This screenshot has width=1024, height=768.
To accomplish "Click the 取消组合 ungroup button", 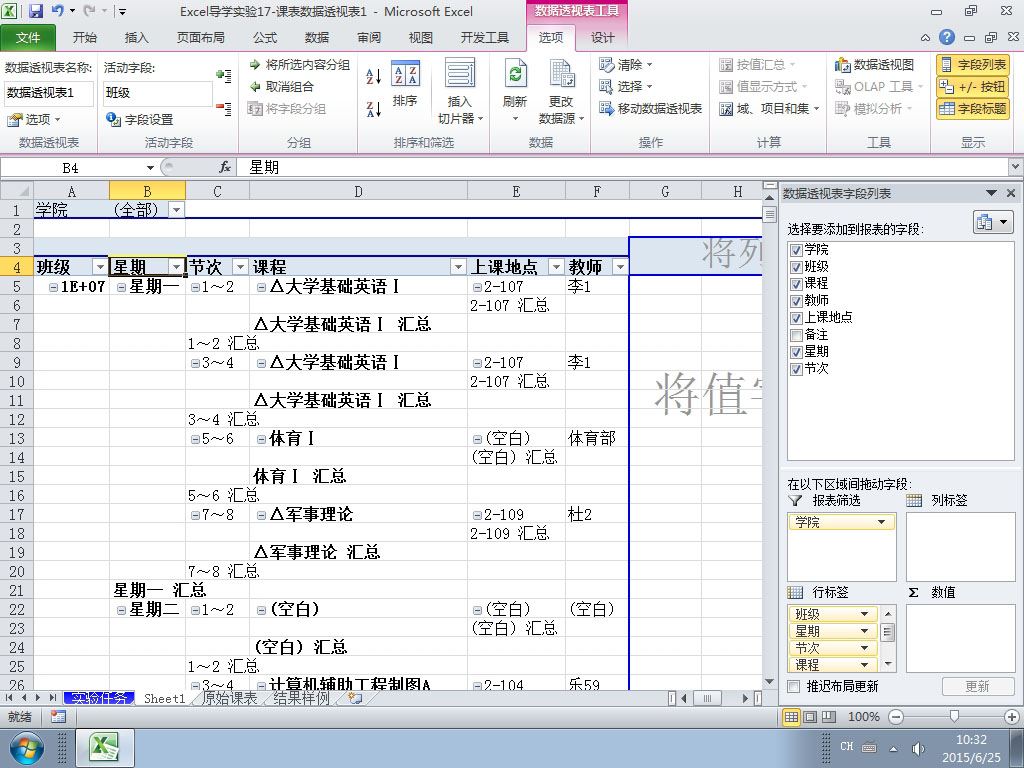I will [281, 86].
